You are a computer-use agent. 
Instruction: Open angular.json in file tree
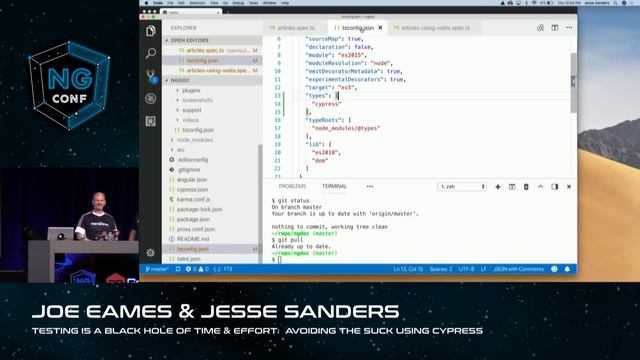[x=192, y=180]
